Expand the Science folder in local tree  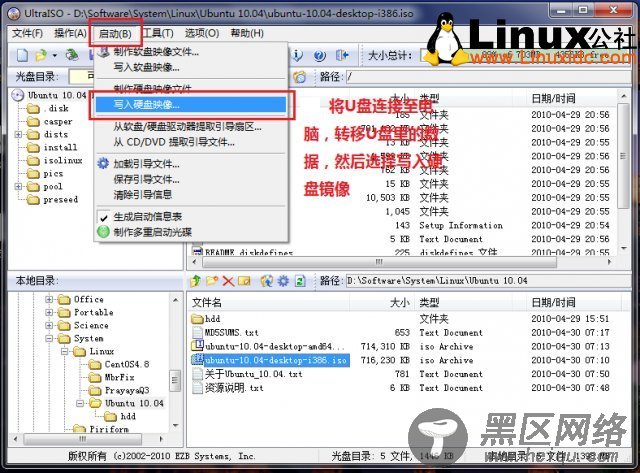pyautogui.click(x=49, y=325)
